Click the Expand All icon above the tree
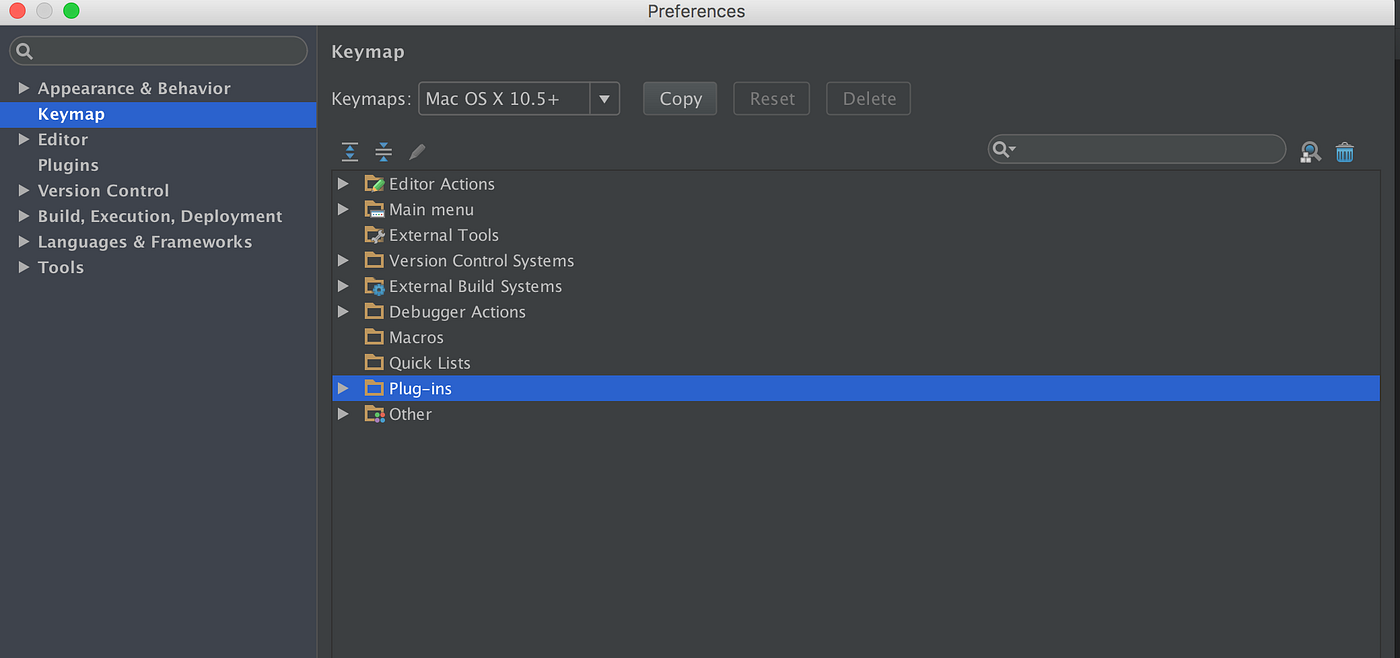The image size is (1400, 658). pos(349,151)
